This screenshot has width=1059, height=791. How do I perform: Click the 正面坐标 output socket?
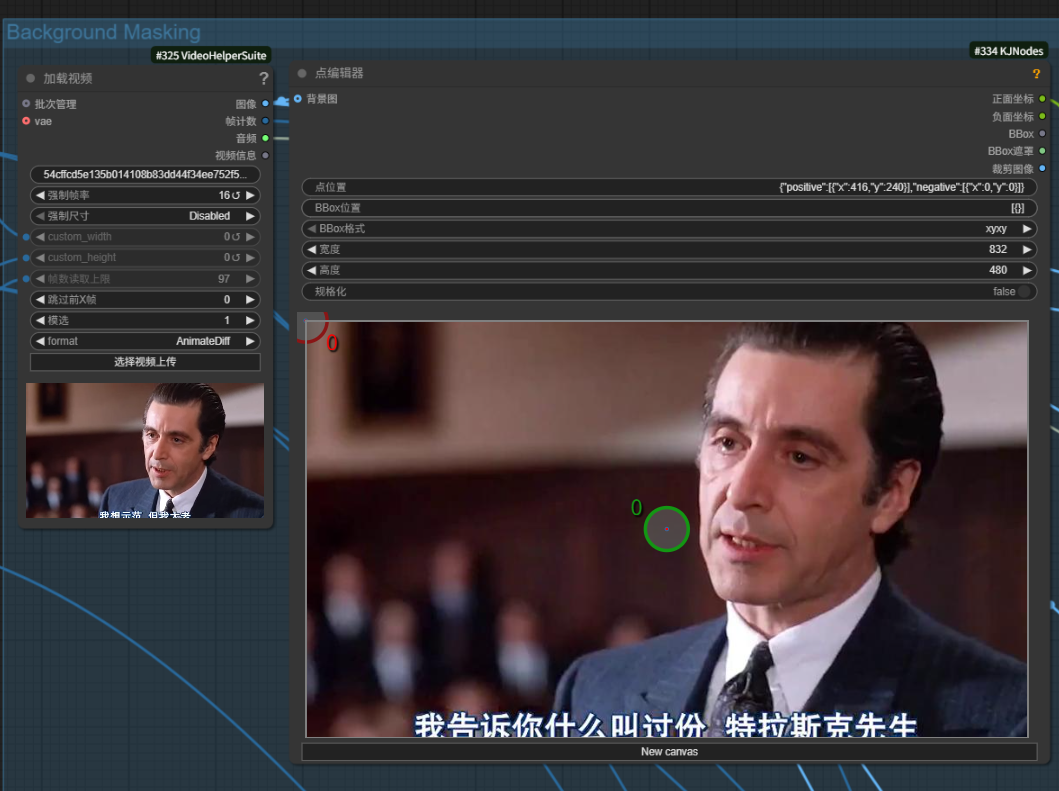tap(1042, 99)
